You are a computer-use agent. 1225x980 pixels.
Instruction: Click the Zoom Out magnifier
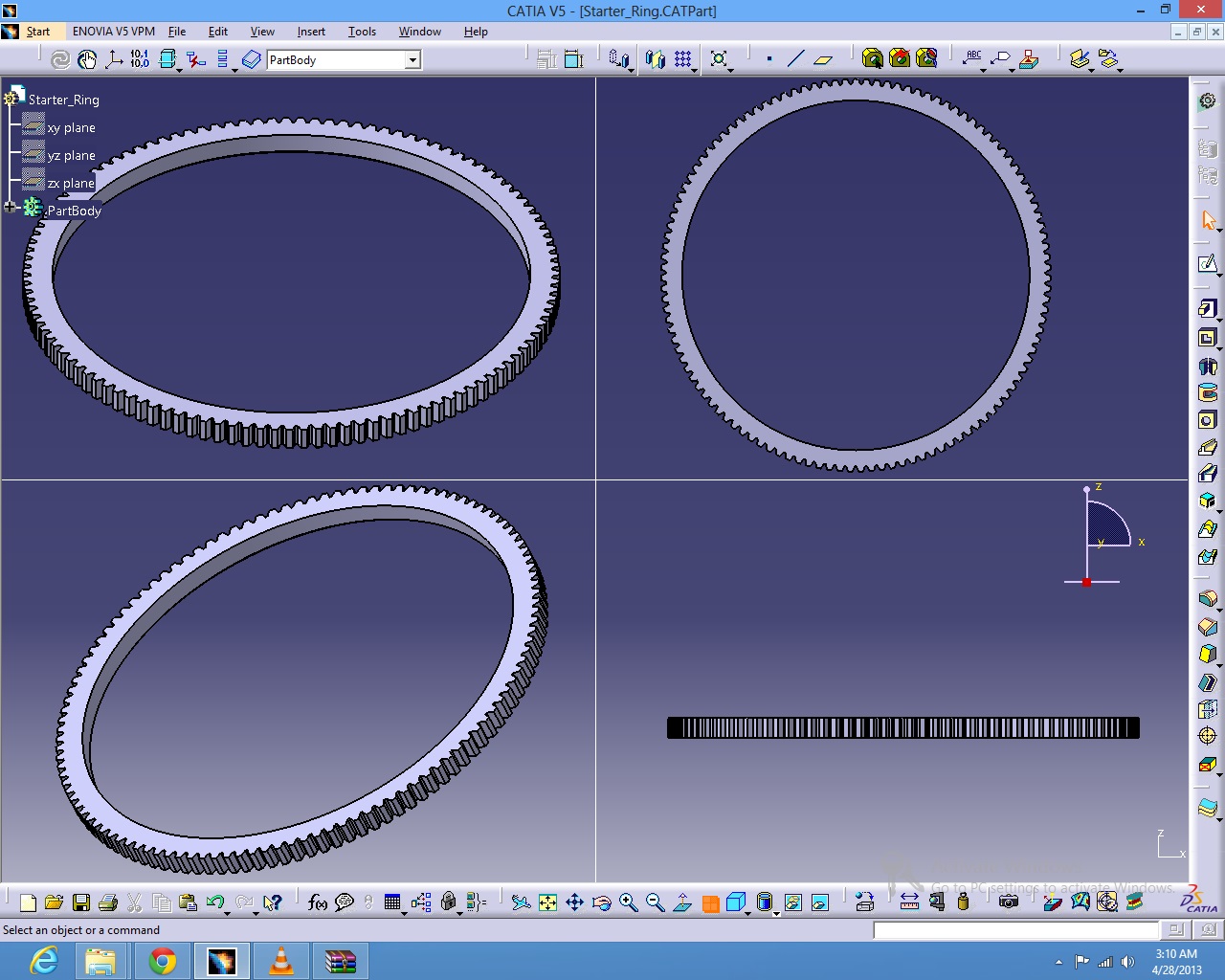[655, 902]
